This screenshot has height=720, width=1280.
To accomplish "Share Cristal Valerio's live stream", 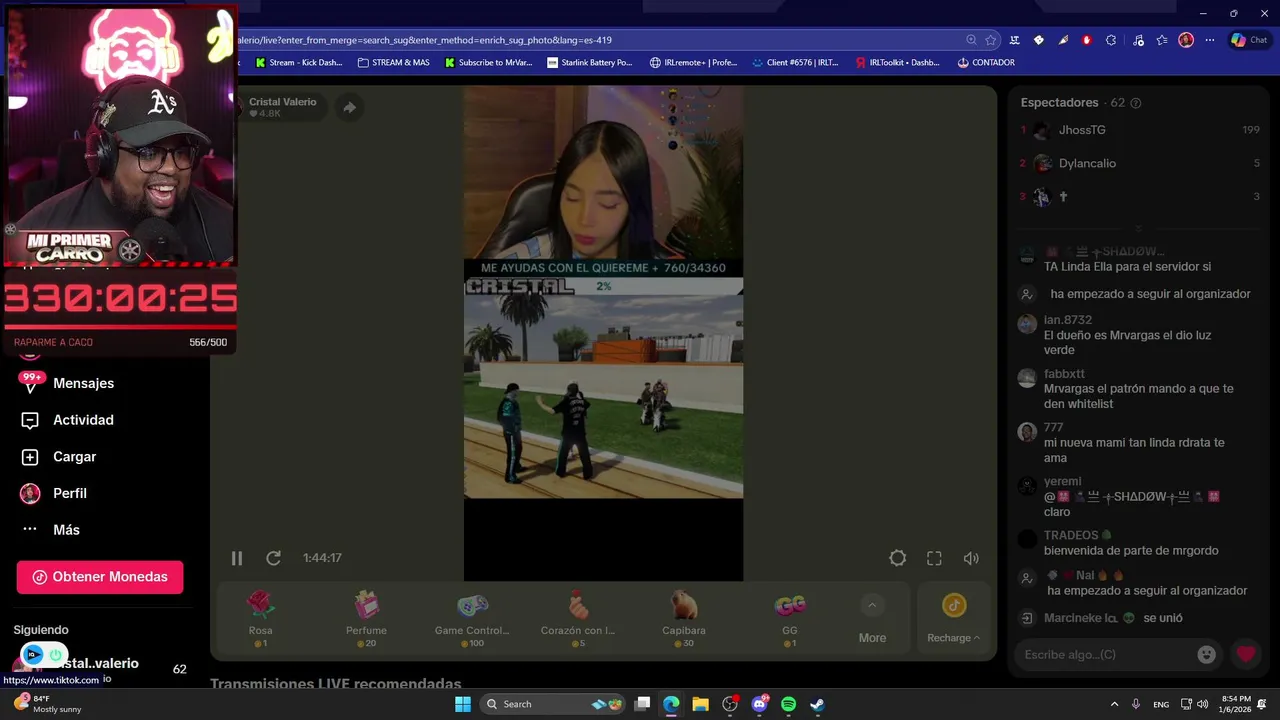I will [349, 107].
